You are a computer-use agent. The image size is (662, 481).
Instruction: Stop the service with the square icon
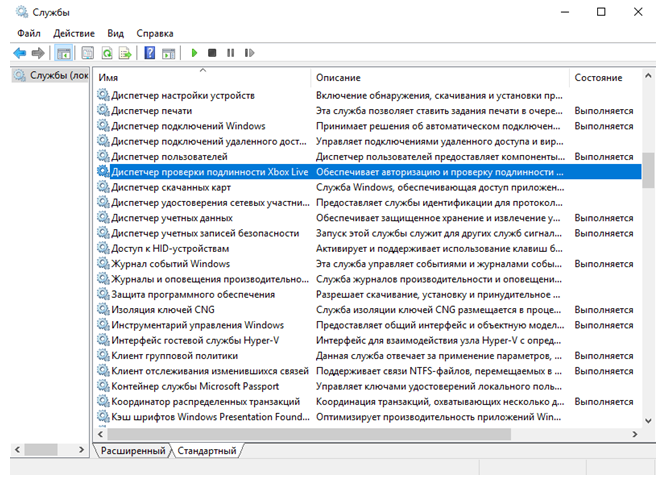click(212, 53)
